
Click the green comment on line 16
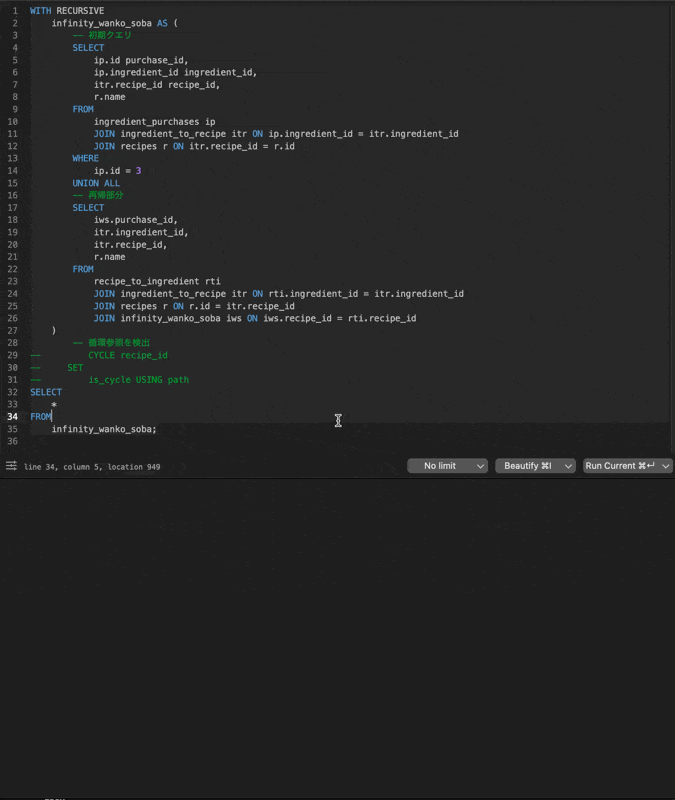click(x=98, y=195)
